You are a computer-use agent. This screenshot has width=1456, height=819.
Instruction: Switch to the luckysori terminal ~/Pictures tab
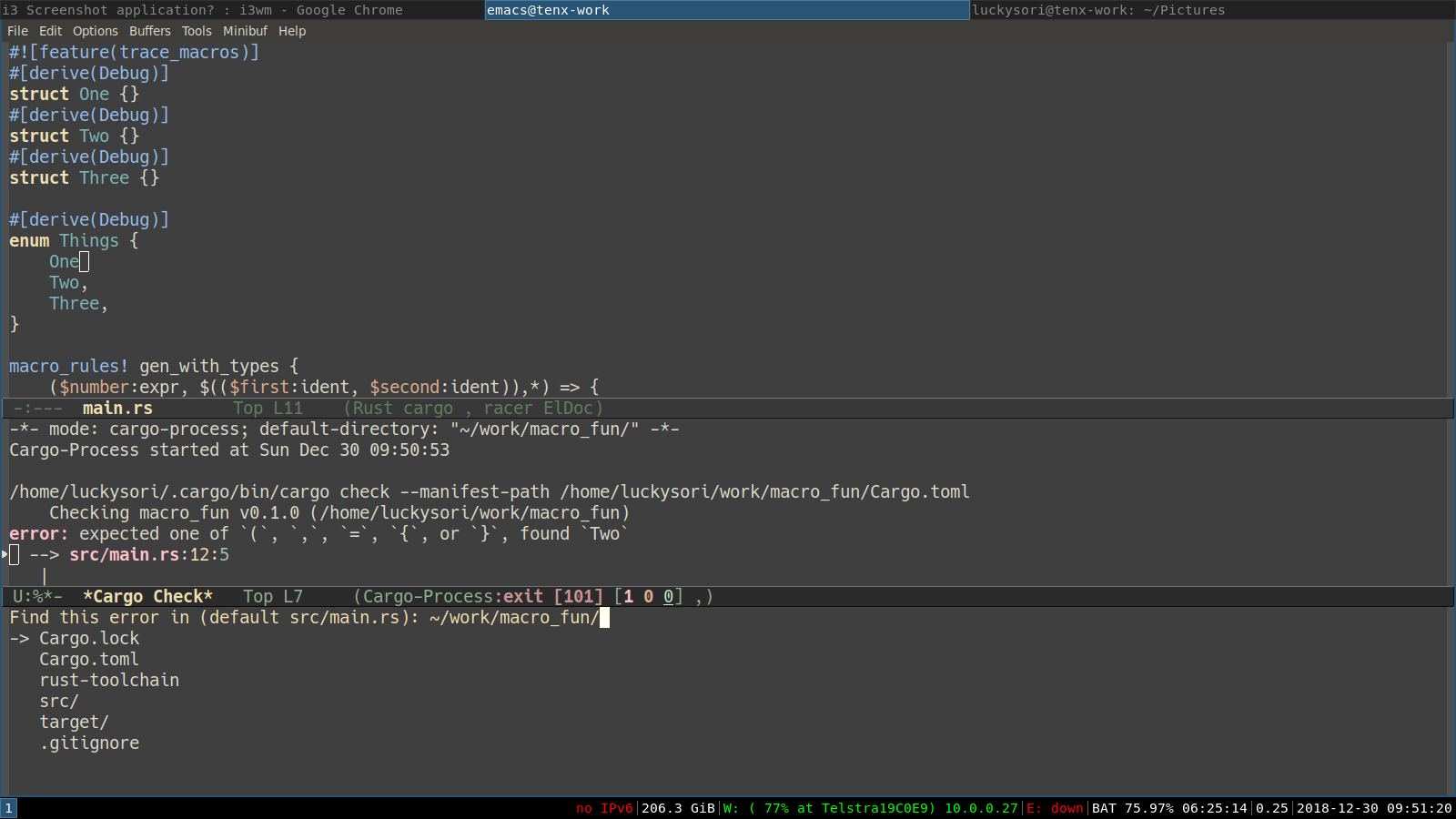point(1213,10)
